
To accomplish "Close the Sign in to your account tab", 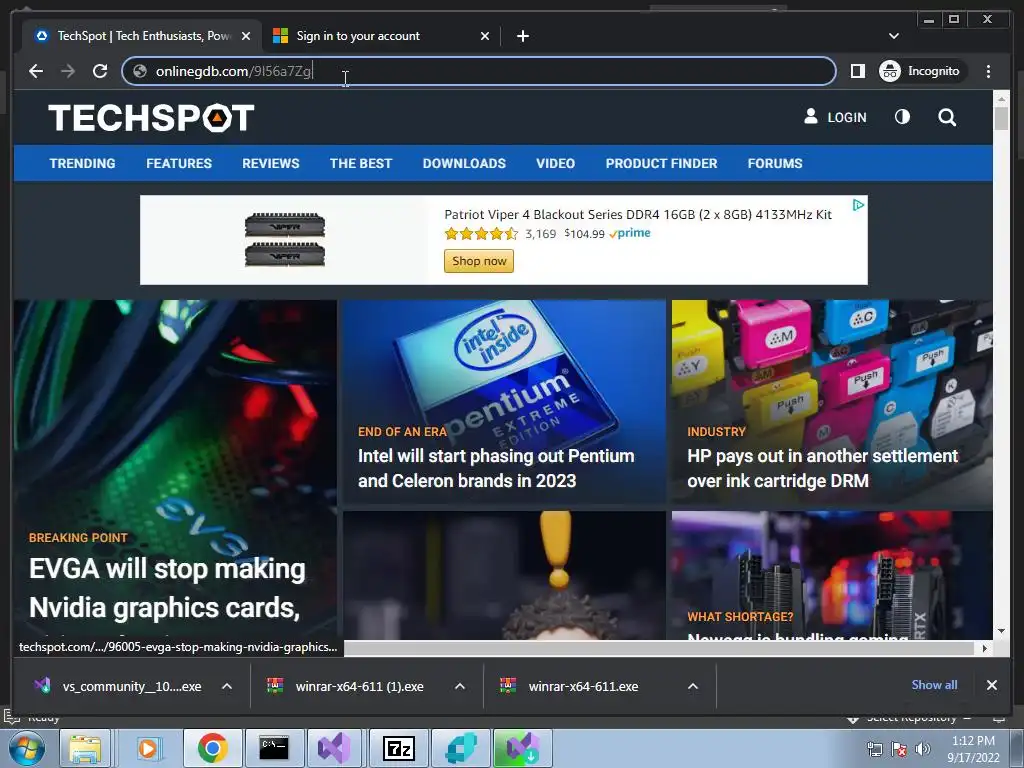I will click(485, 36).
